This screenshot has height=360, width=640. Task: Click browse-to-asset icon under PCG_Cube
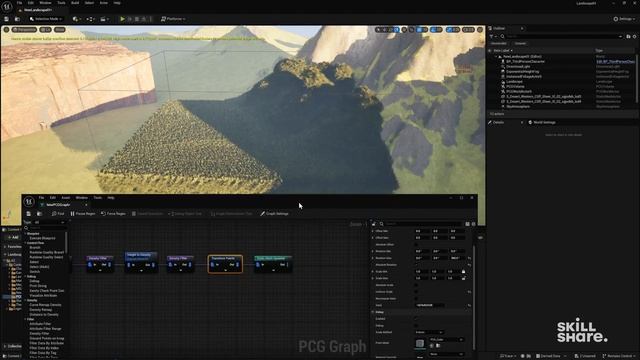(x=438, y=346)
